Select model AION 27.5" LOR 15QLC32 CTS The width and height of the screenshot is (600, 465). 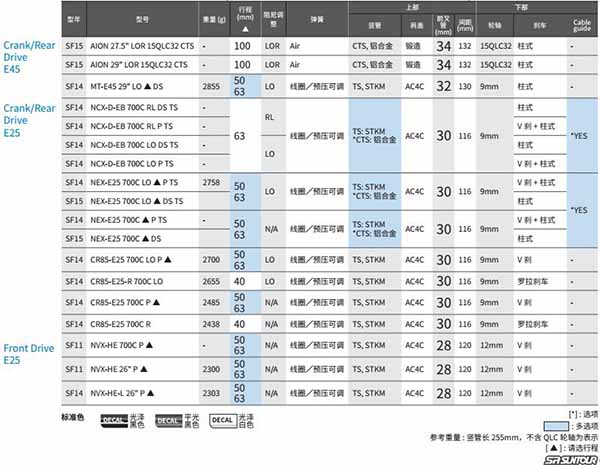[142, 46]
